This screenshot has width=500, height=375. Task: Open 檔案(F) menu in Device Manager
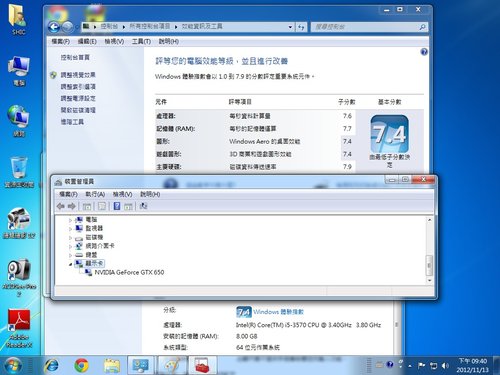pyautogui.click(x=68, y=194)
